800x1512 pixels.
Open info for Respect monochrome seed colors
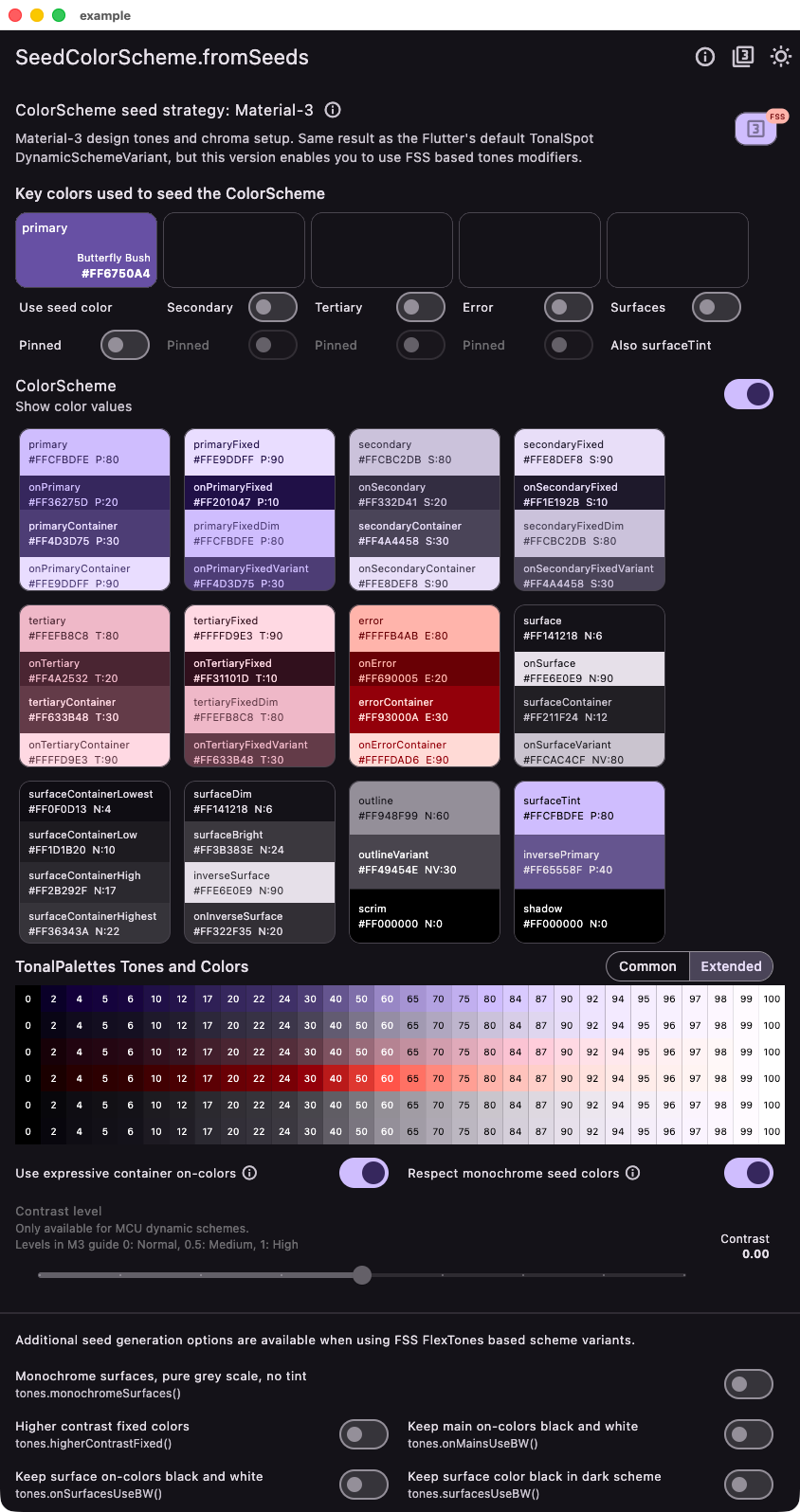click(633, 1173)
